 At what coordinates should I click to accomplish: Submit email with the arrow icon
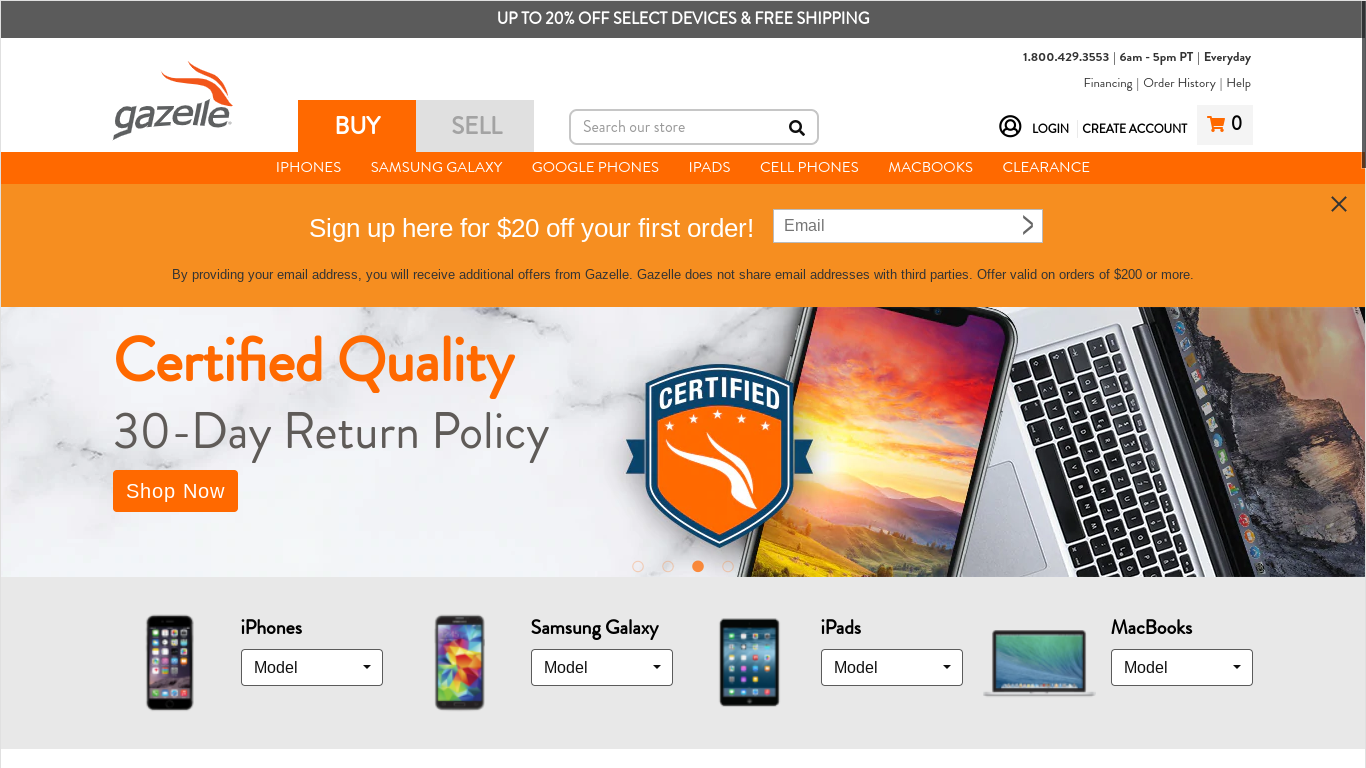click(1027, 225)
